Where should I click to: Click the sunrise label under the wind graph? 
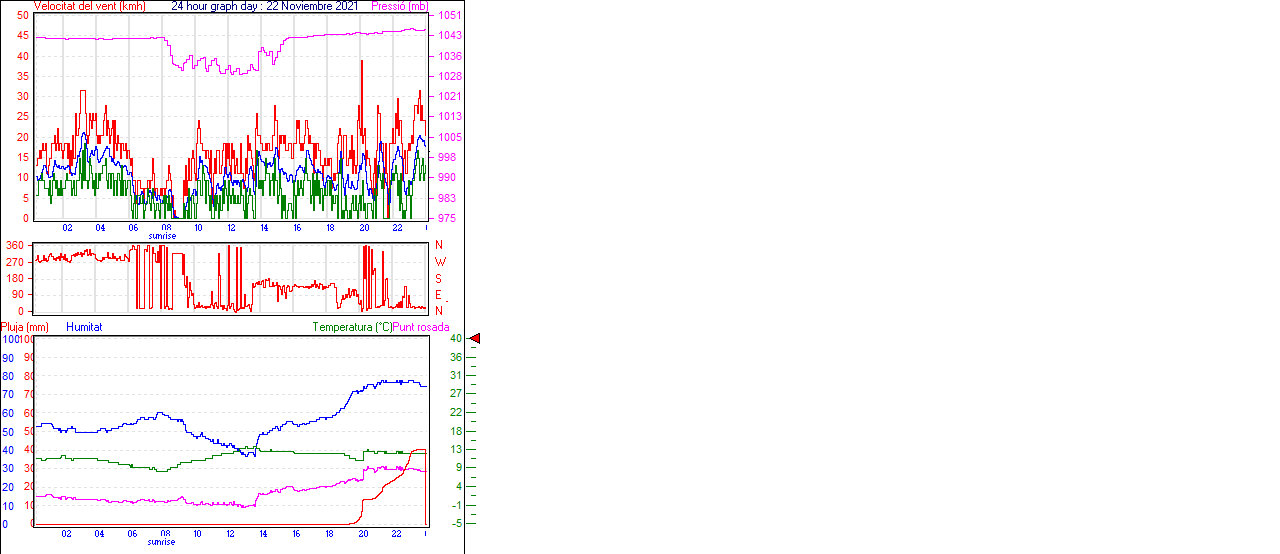(162, 236)
